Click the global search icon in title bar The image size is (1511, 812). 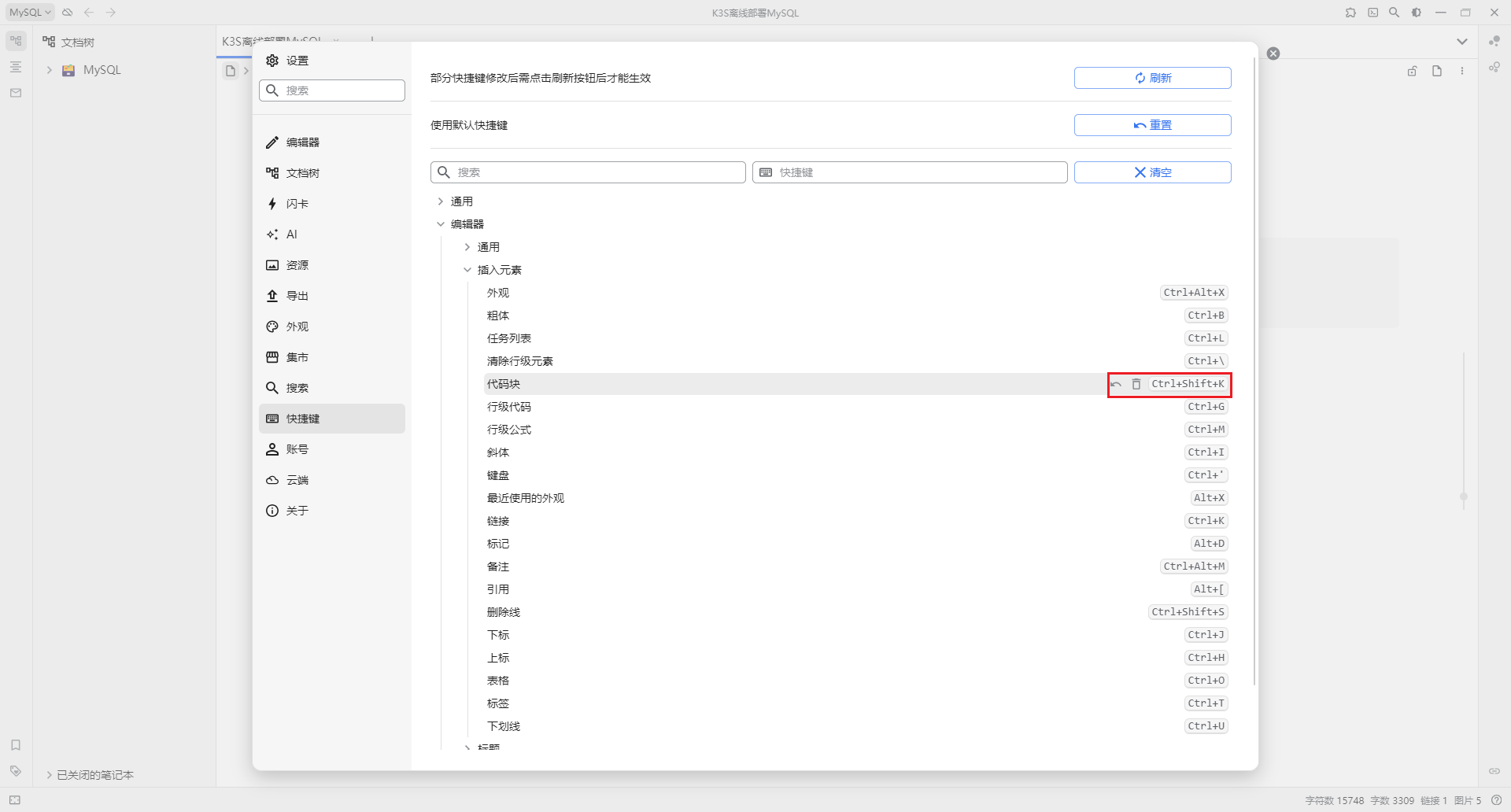click(x=1394, y=13)
